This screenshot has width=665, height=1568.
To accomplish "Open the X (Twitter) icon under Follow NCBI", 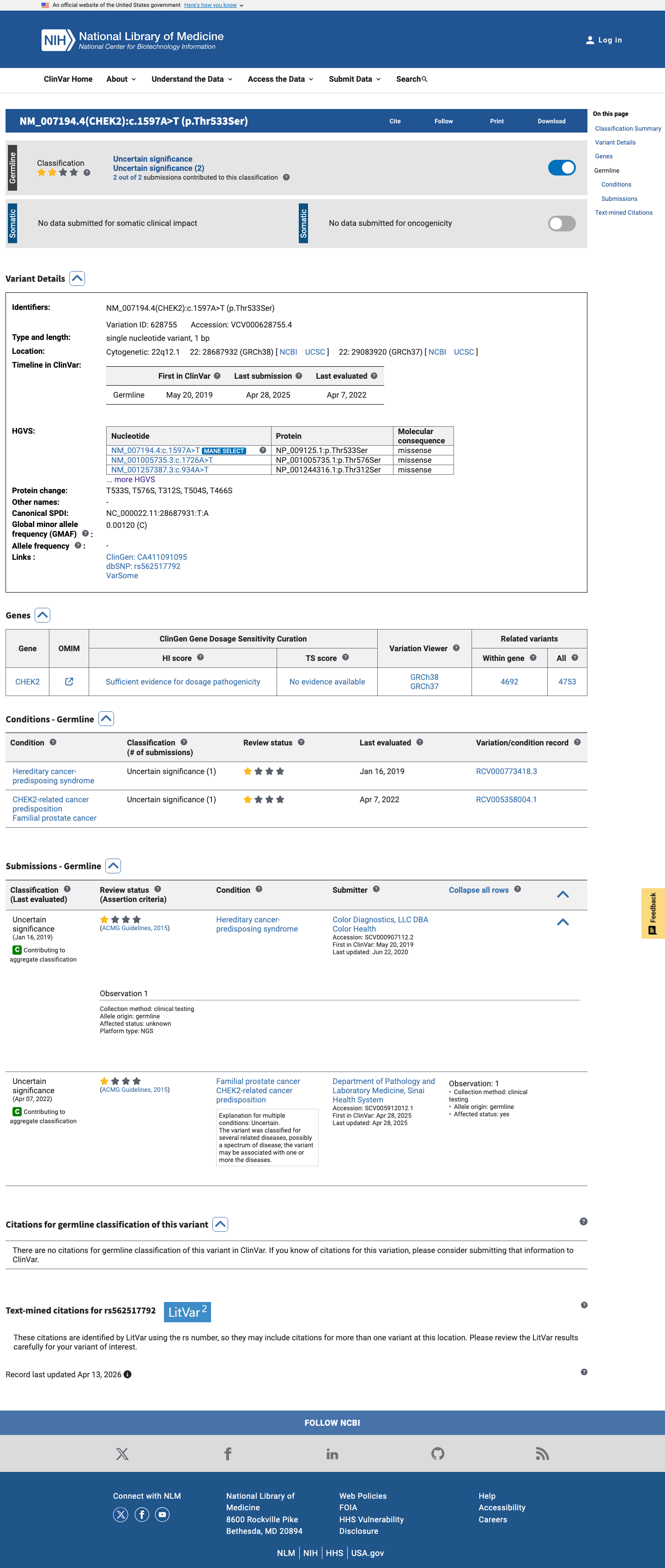I will [x=122, y=1453].
